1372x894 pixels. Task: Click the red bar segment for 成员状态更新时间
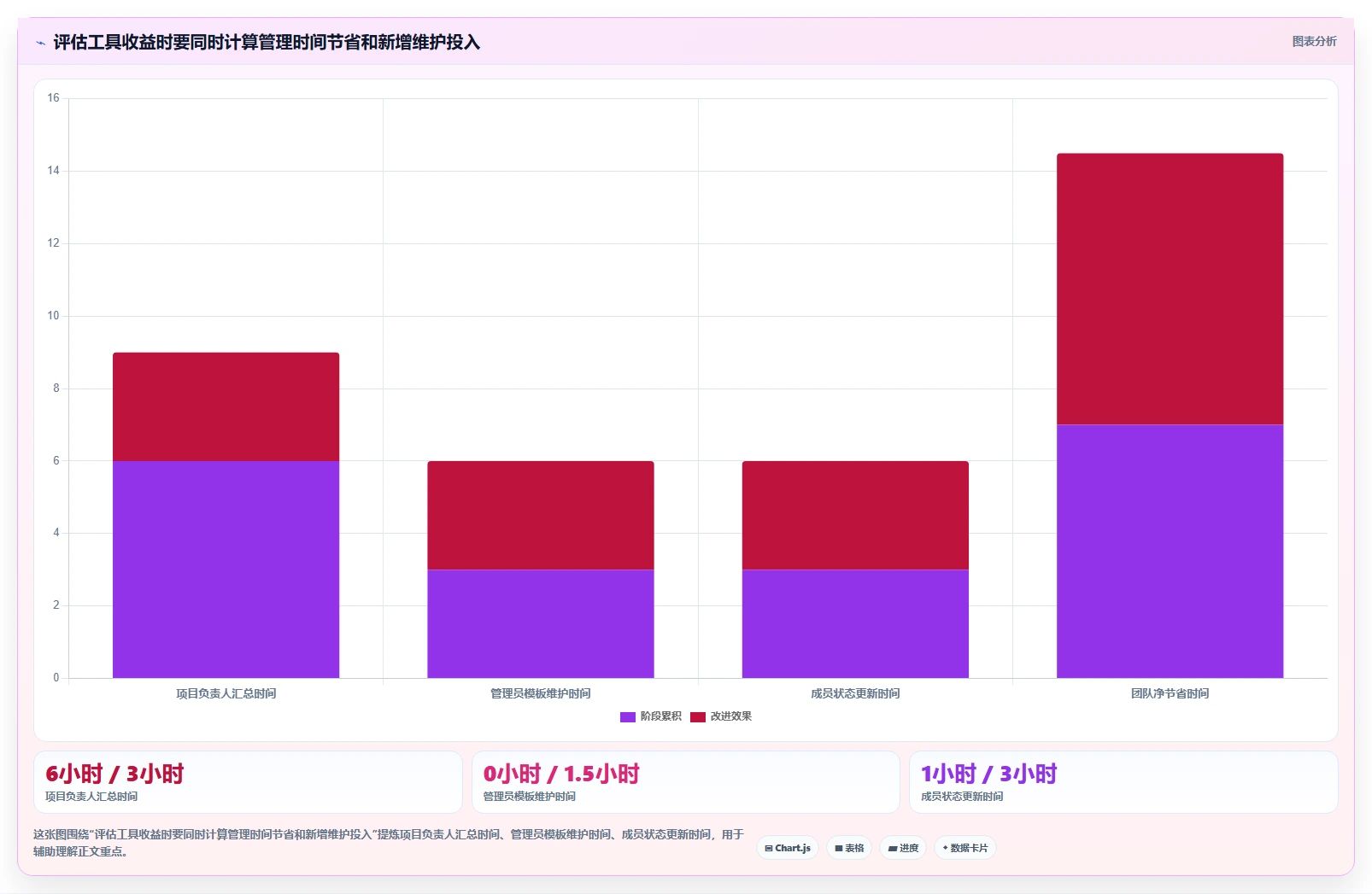point(855,515)
